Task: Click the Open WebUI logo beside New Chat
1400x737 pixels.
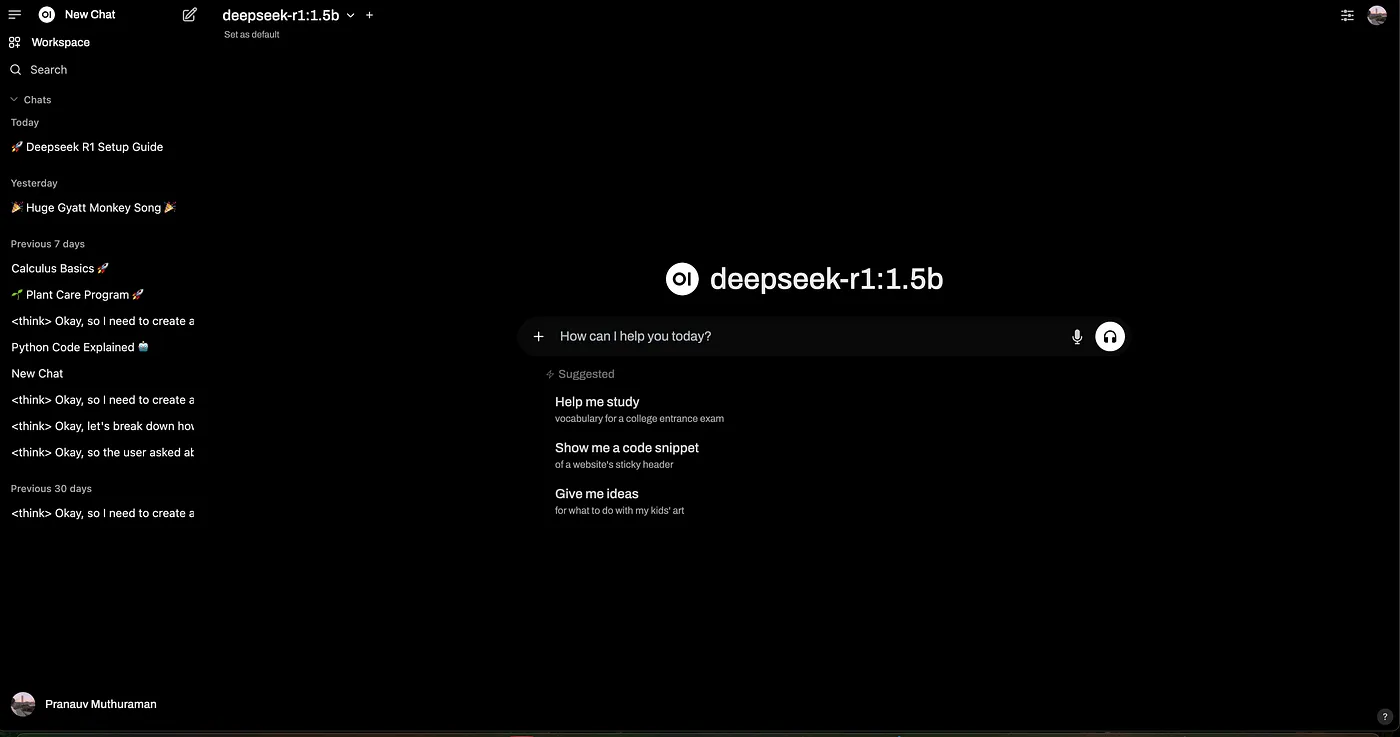Action: coord(46,15)
